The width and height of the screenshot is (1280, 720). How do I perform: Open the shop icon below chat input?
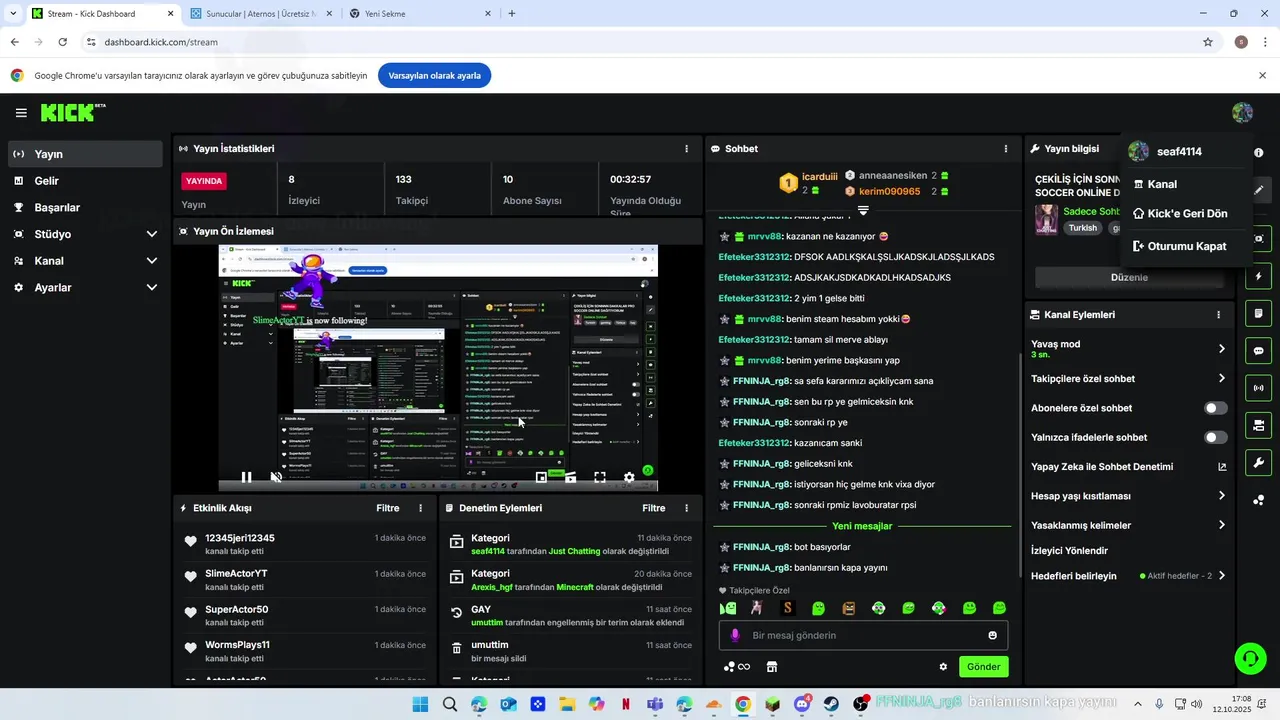(771, 667)
